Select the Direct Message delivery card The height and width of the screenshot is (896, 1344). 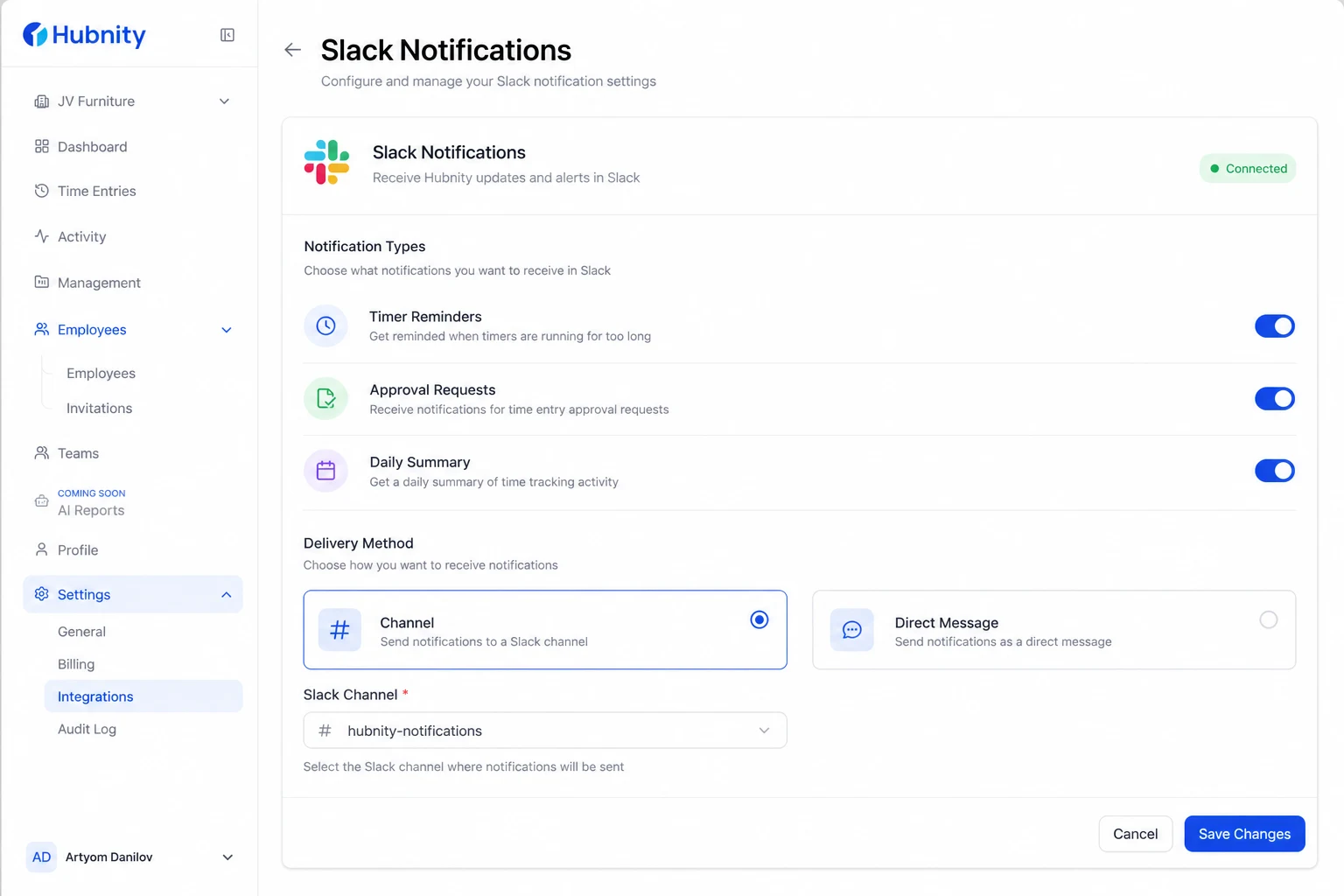click(1053, 630)
